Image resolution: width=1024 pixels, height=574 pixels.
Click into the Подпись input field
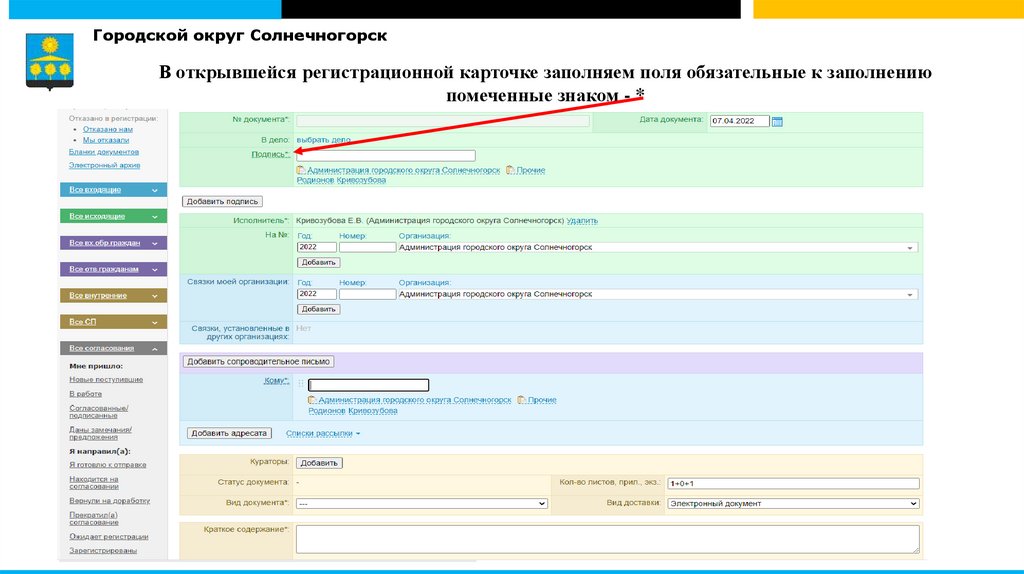(x=386, y=155)
